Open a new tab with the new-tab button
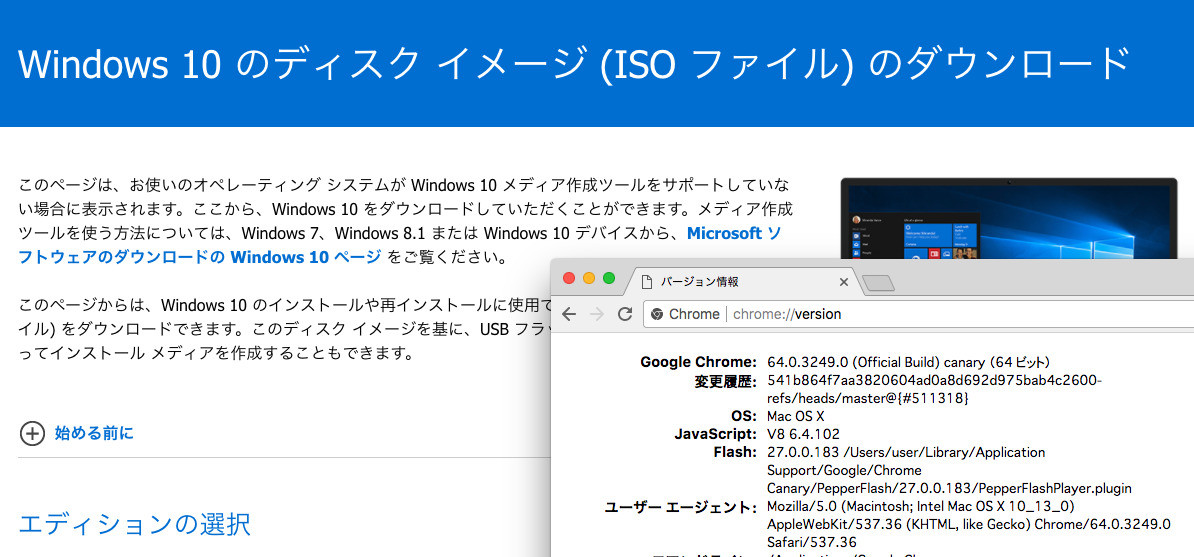This screenshot has height=557, width=1194. click(x=877, y=283)
